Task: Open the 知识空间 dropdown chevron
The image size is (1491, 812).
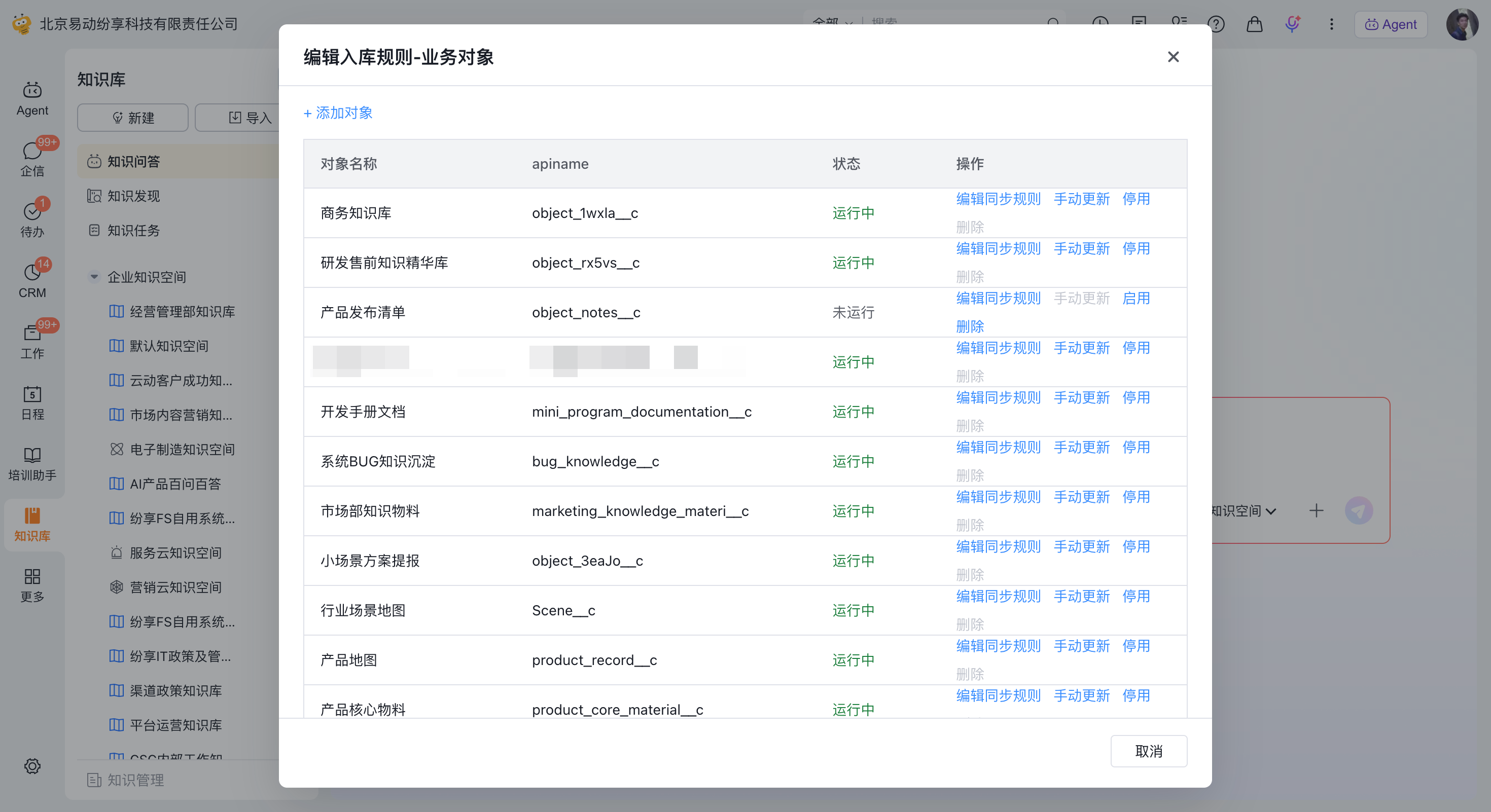Action: [1270, 511]
